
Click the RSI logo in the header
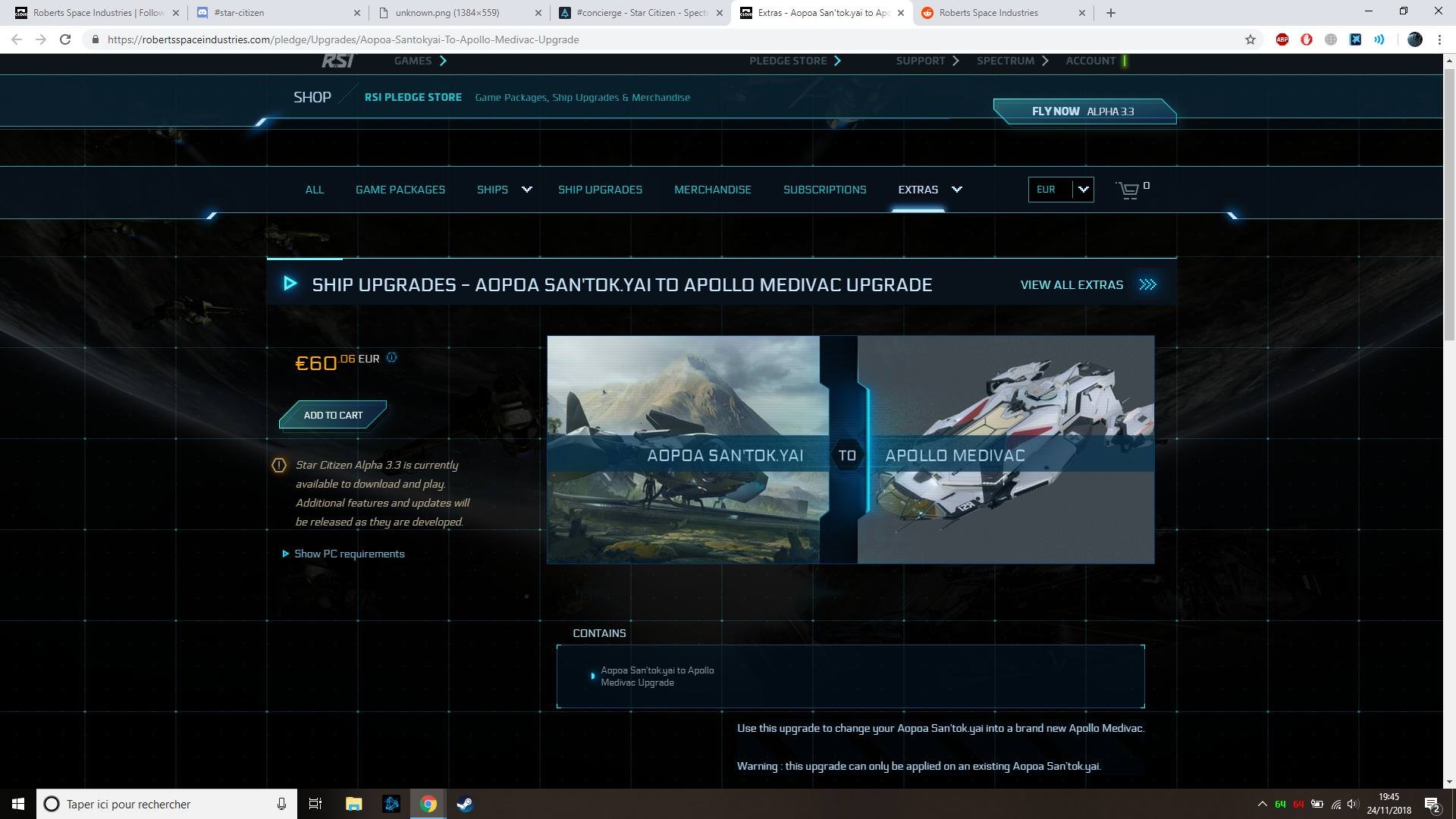pyautogui.click(x=337, y=61)
